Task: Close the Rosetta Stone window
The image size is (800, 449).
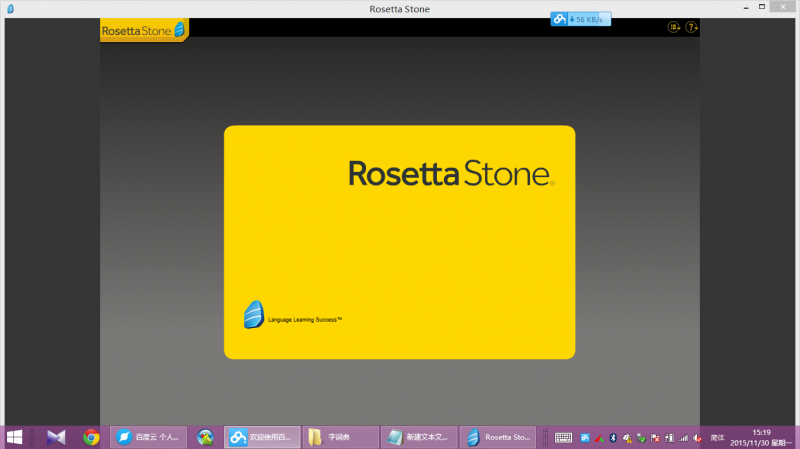Action: point(783,7)
